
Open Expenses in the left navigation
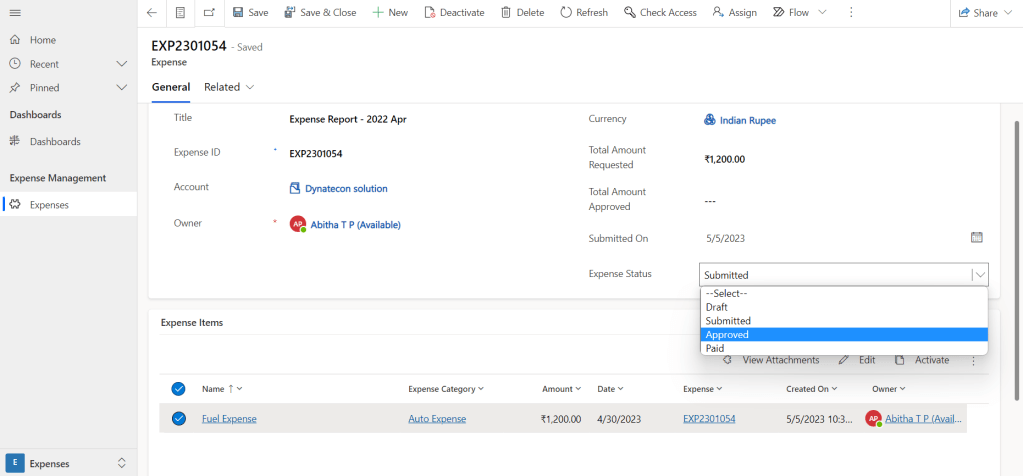[49, 204]
